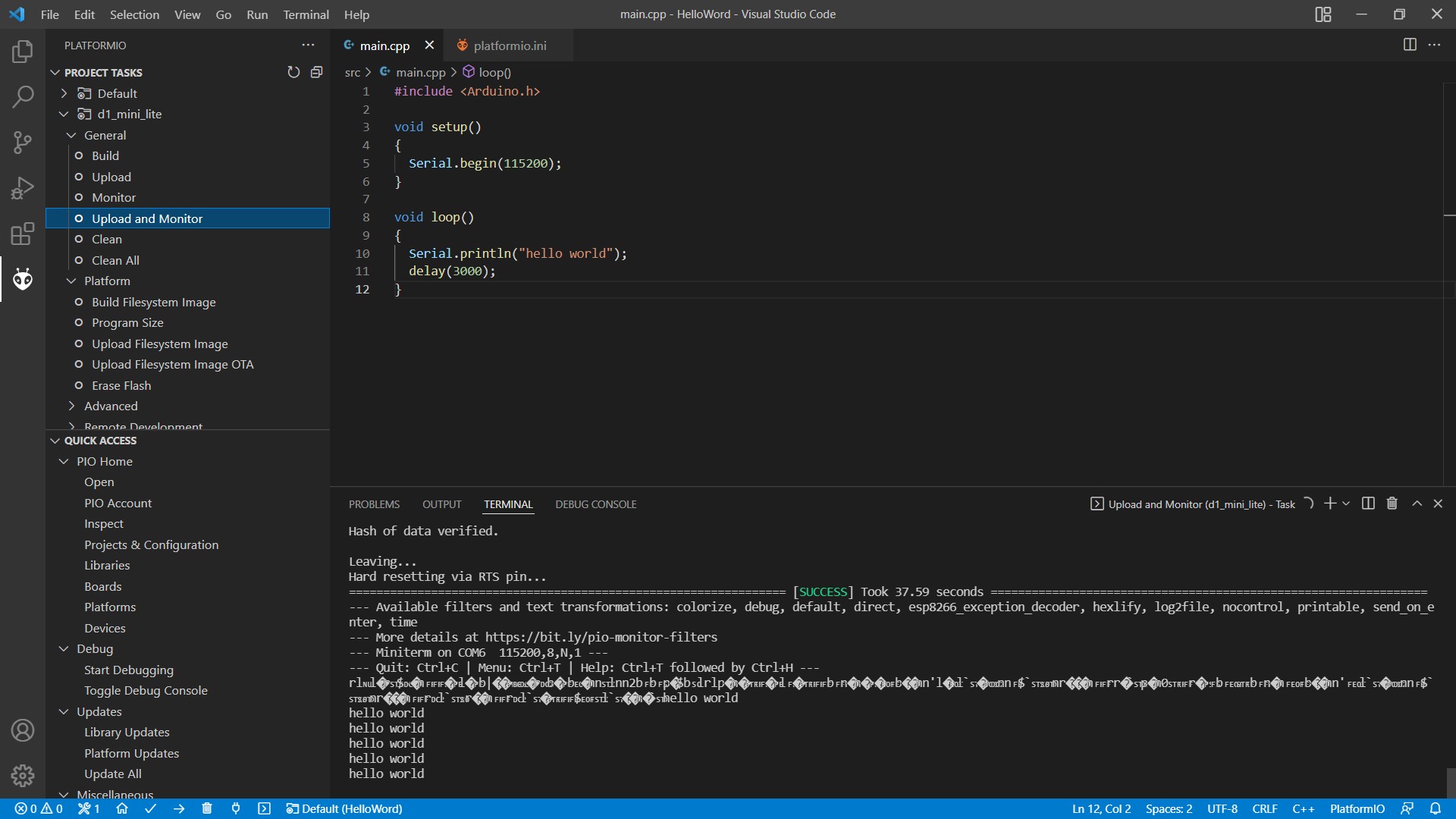Open the Accounts icon in activity bar

tap(23, 730)
